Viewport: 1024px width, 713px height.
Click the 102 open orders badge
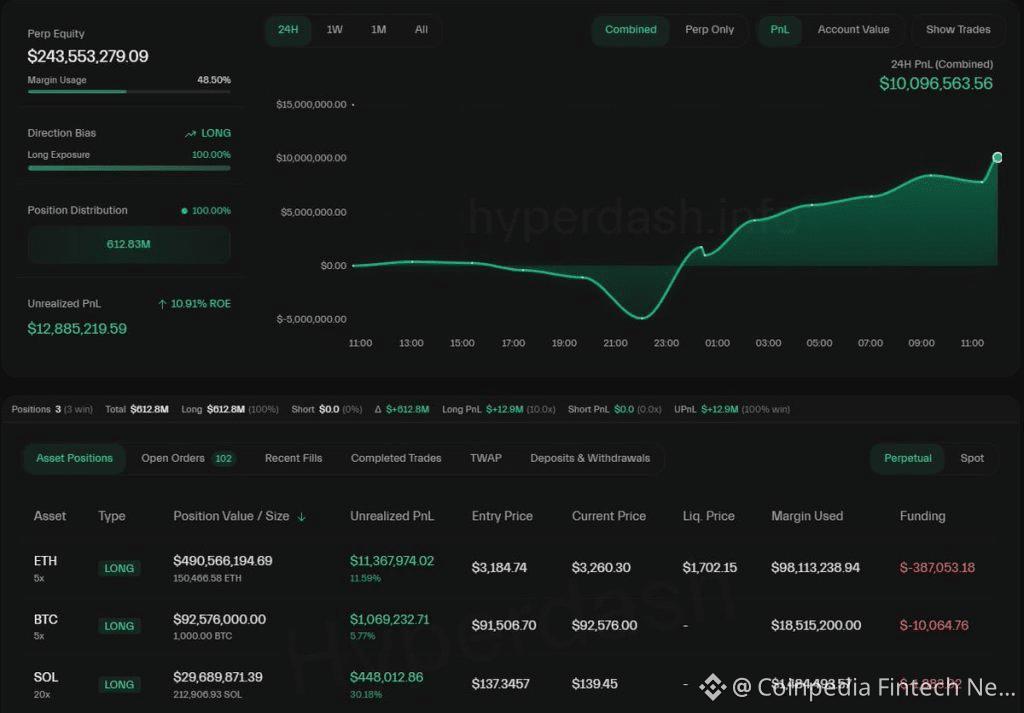click(x=223, y=458)
